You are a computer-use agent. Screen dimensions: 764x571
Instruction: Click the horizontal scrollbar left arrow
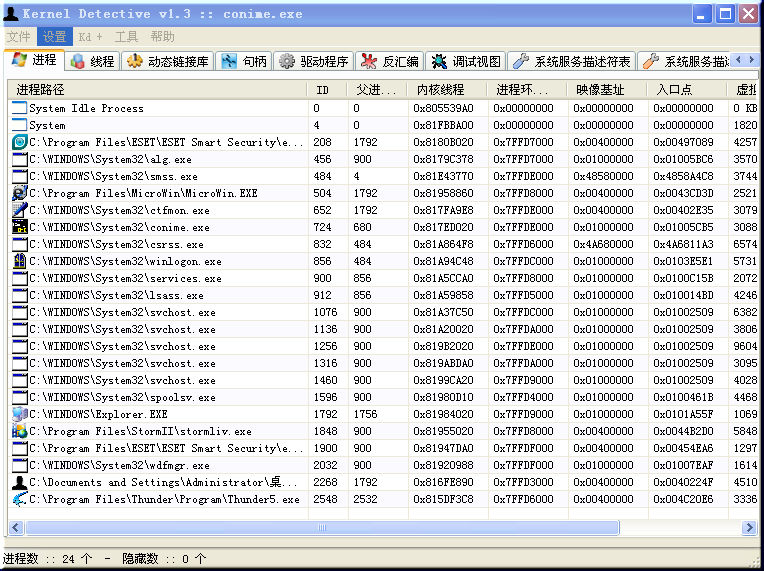[x=16, y=527]
